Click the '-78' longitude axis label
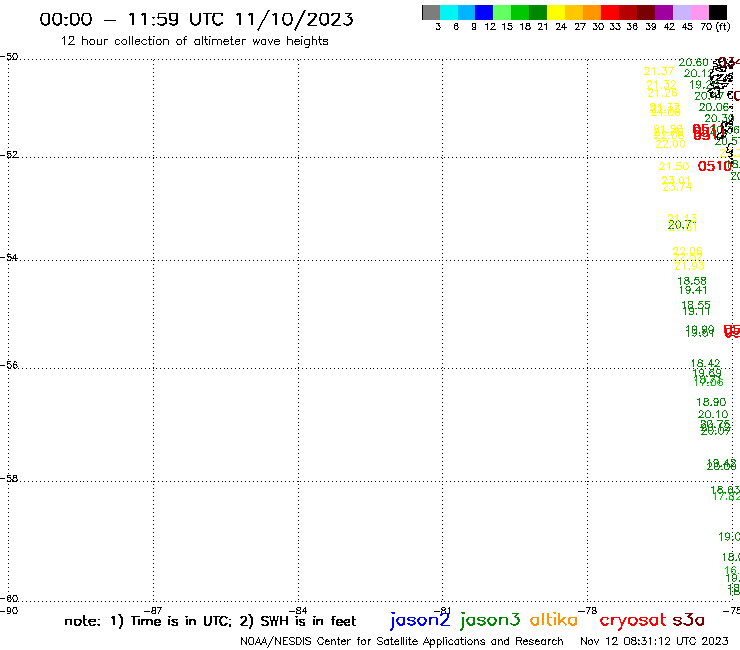 click(588, 610)
